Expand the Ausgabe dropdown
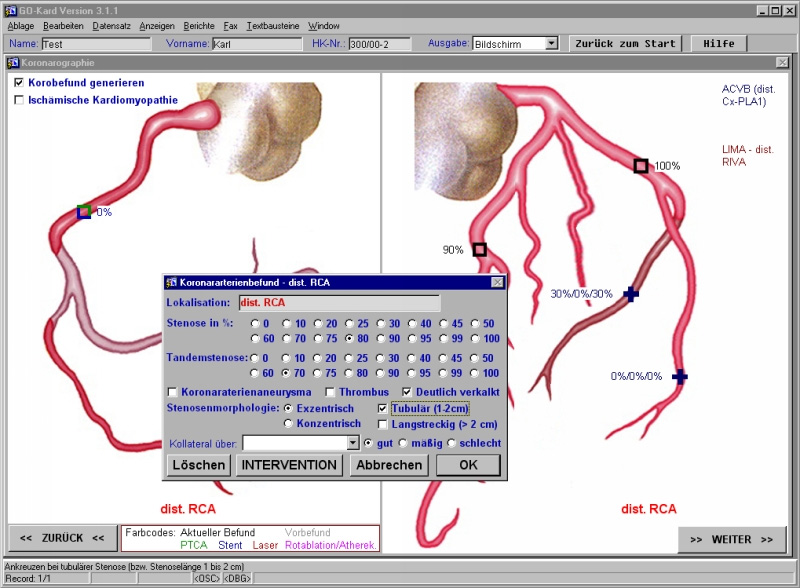 pos(552,43)
